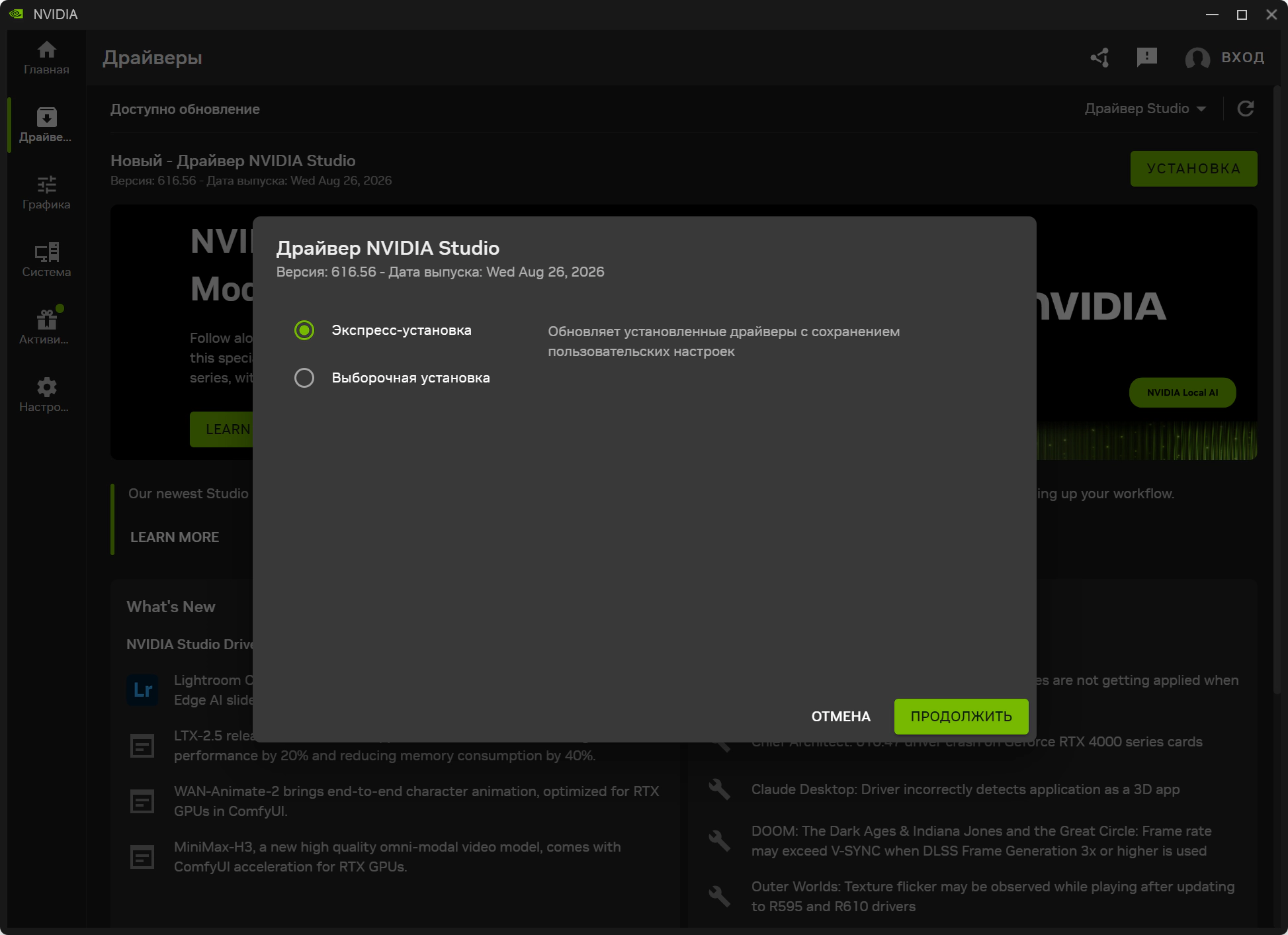Click the express install description text
Image resolution: width=1288 pixels, height=935 pixels.
pyautogui.click(x=724, y=341)
